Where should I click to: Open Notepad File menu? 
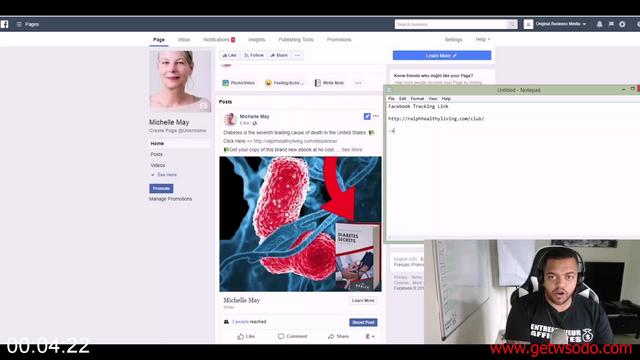(391, 99)
